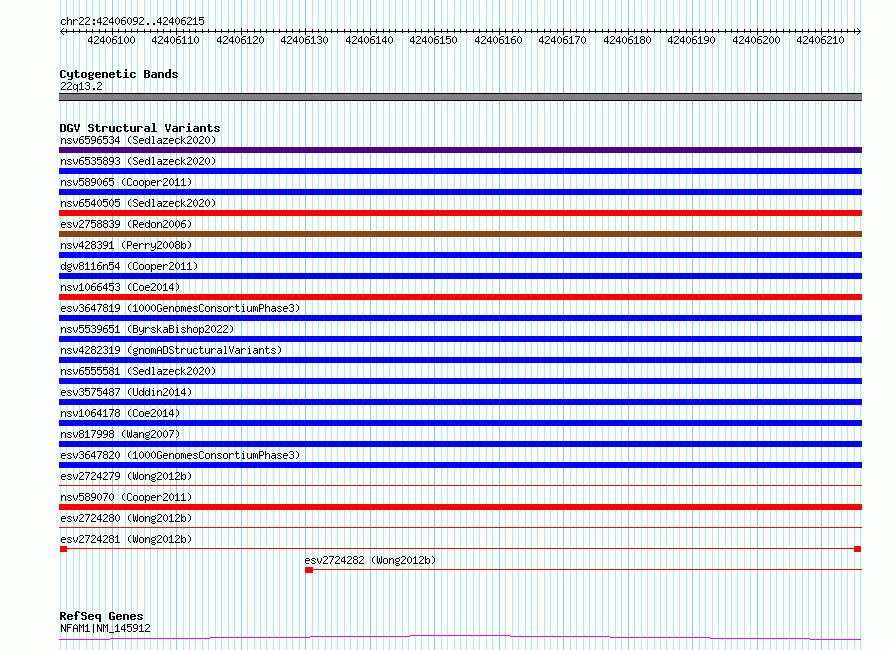The width and height of the screenshot is (890, 650).
Task: Open nsv6555581 (Sedlazeck2020) label
Action: point(138,371)
